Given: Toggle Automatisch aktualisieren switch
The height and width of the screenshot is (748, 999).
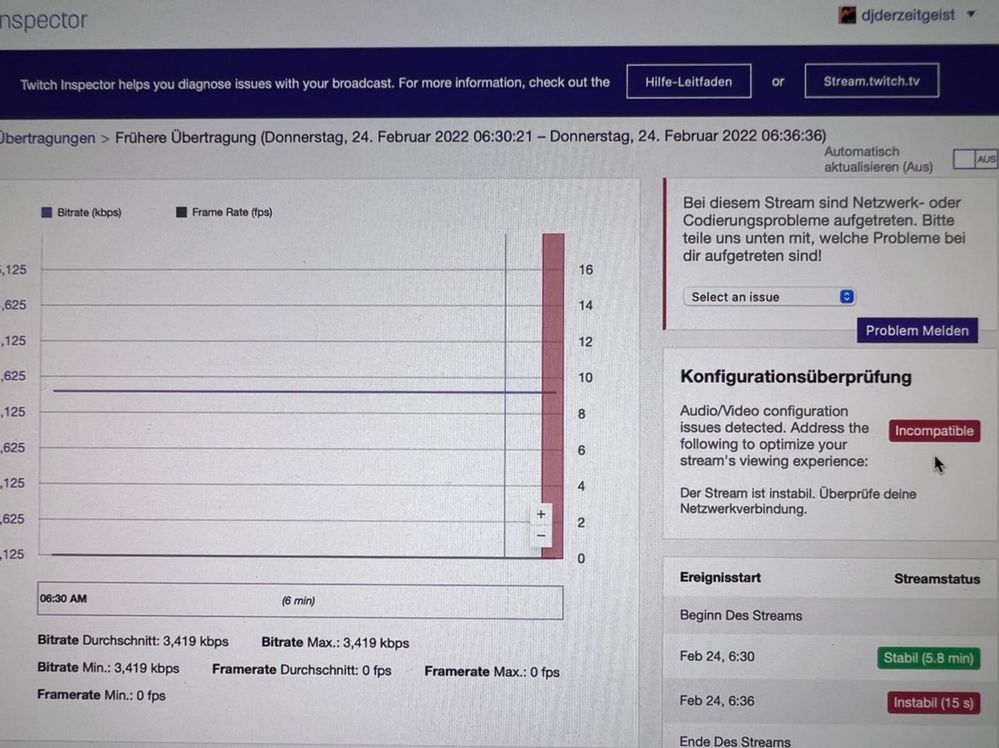Looking at the screenshot, I should (x=975, y=159).
